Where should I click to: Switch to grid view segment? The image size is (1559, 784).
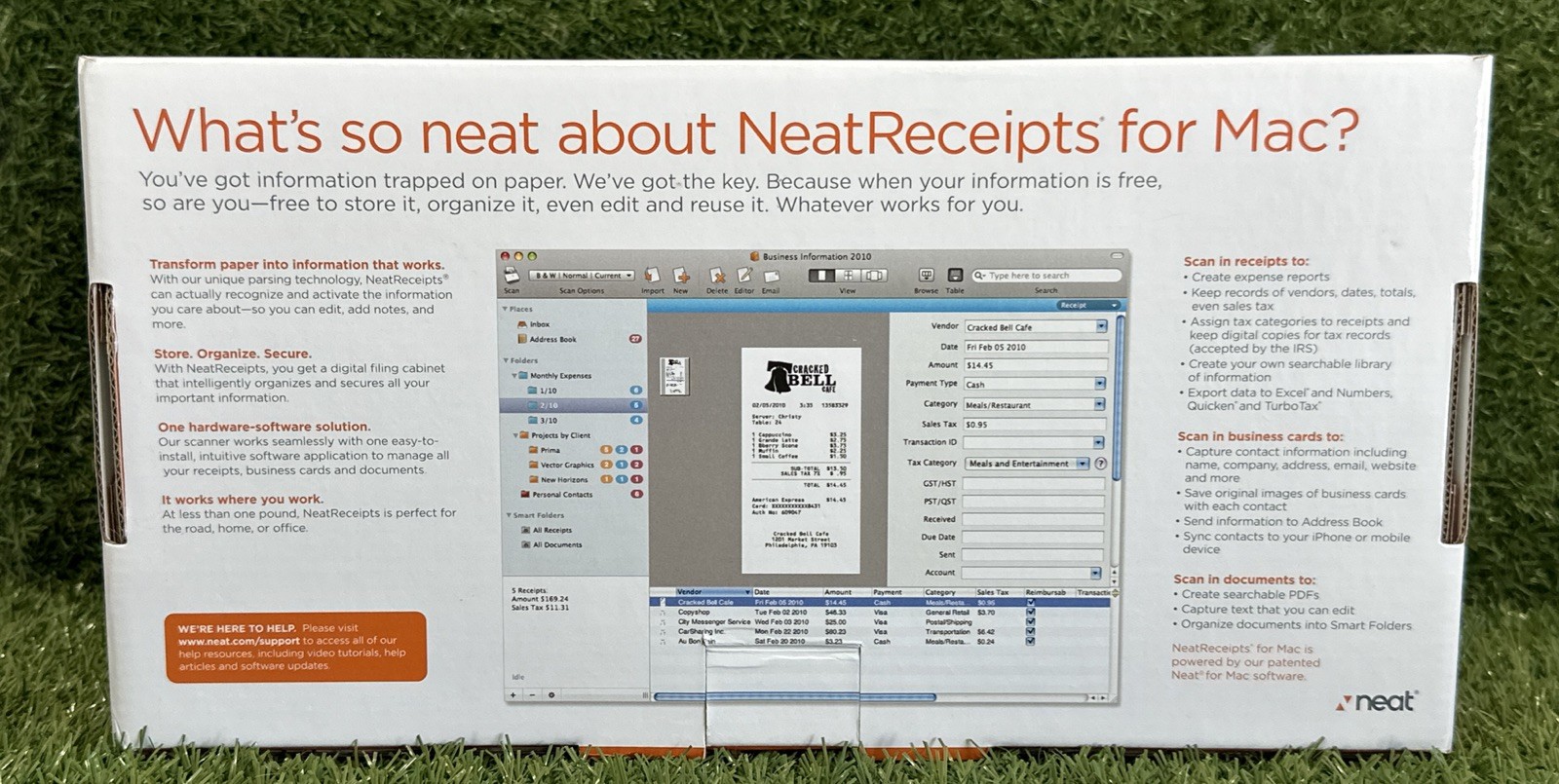point(848,276)
